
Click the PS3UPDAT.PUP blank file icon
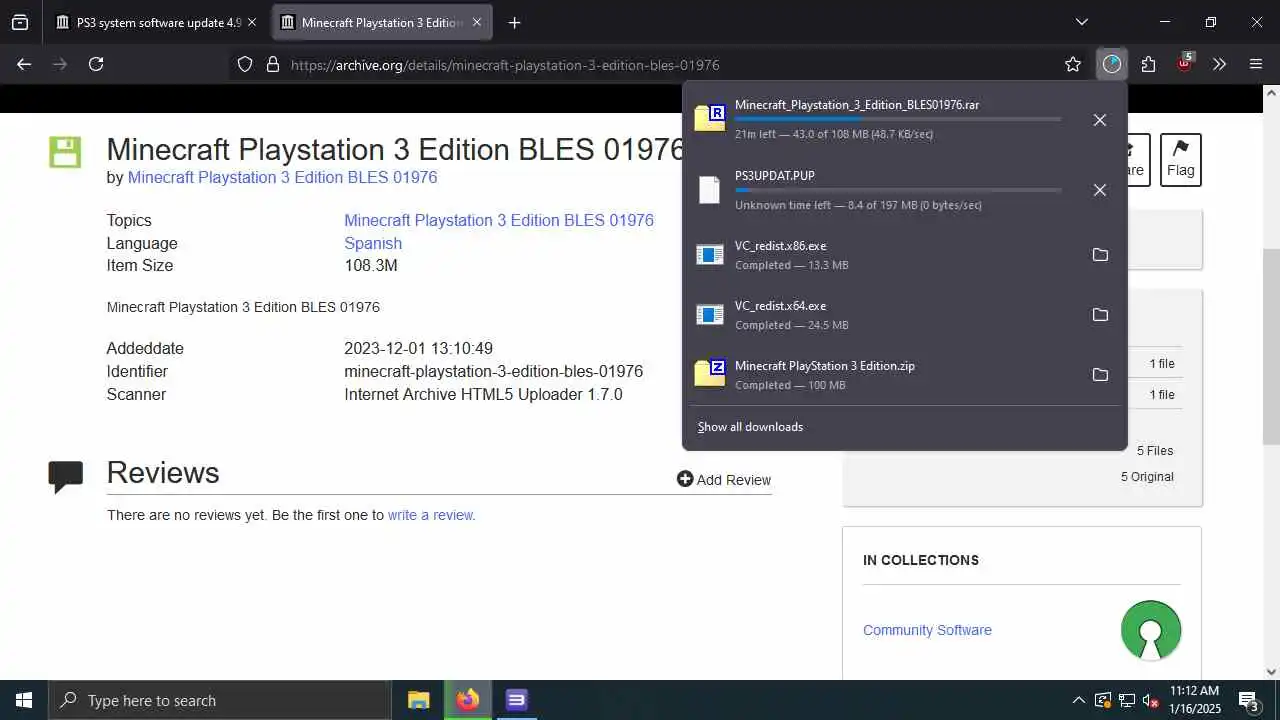[x=709, y=190]
